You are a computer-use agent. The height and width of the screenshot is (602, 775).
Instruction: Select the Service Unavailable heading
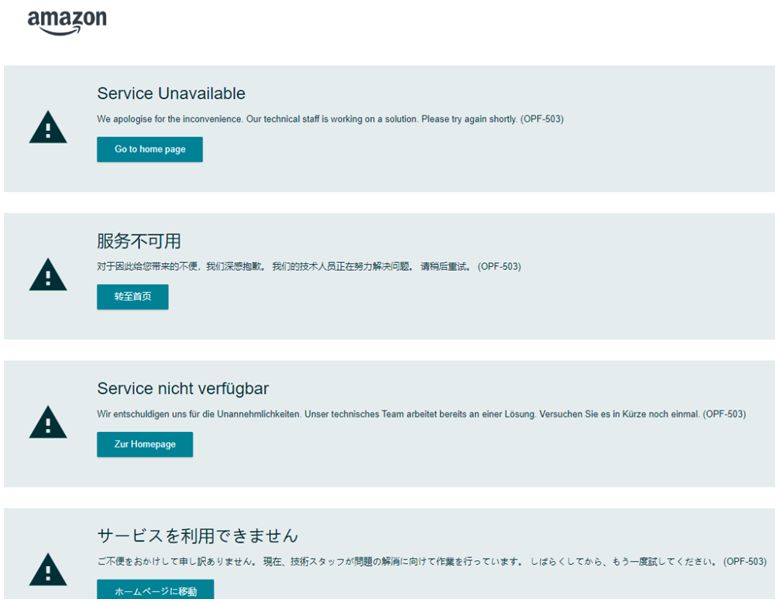pos(171,94)
